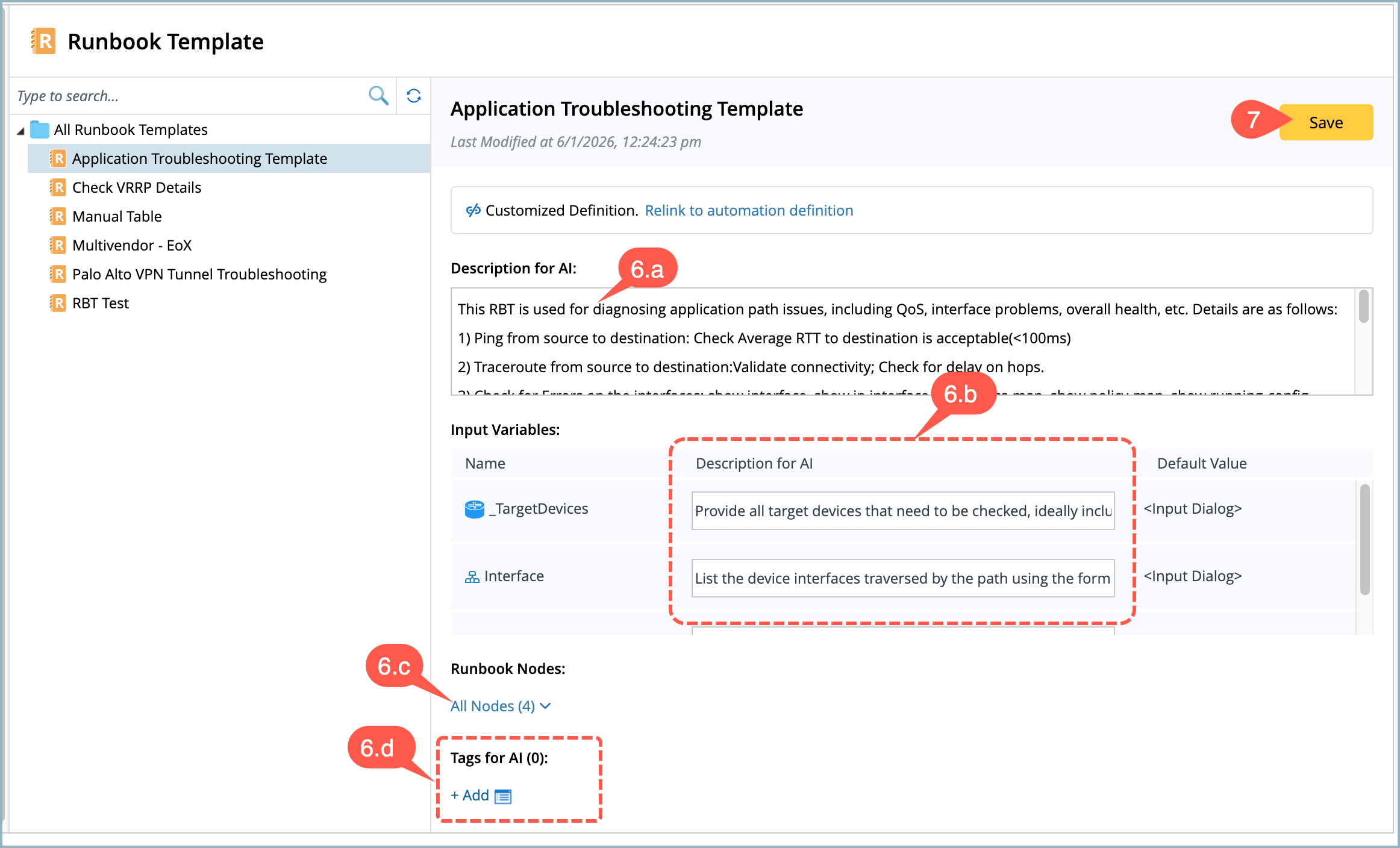Click the Runbook Template logo icon
Image resolution: width=1400 pixels, height=848 pixels.
[44, 42]
